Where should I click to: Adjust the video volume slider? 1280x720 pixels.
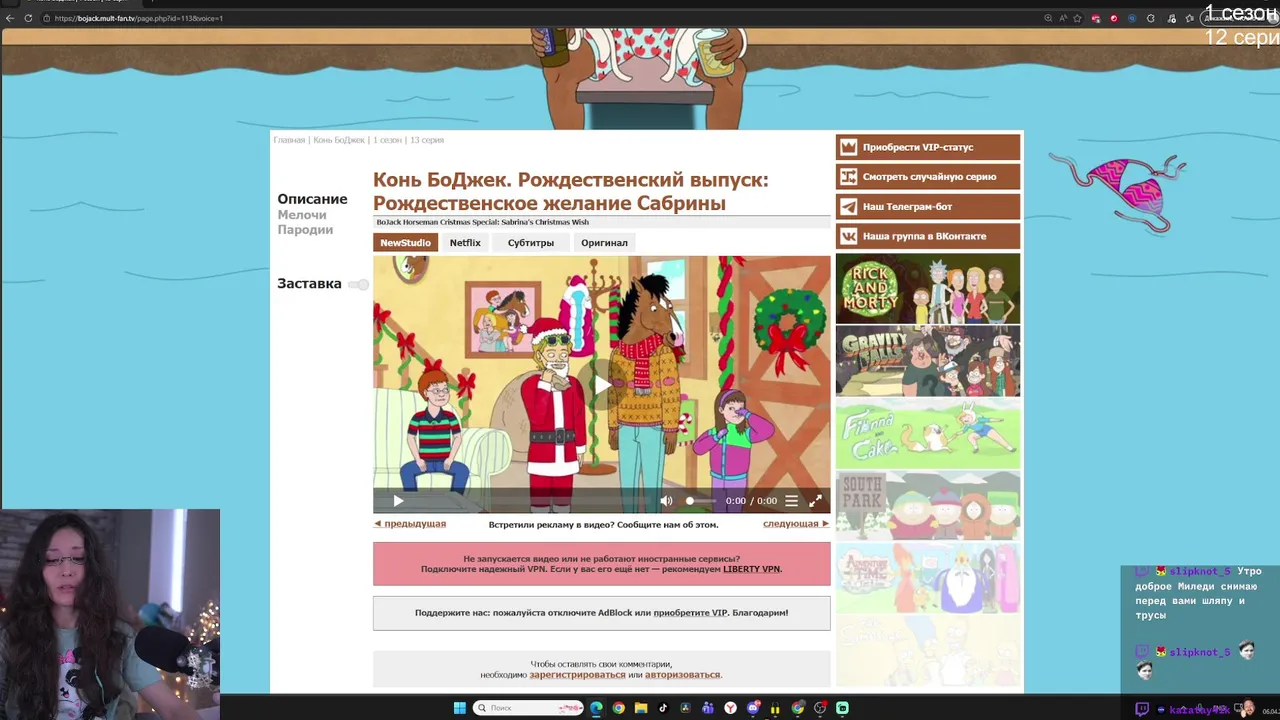700,501
